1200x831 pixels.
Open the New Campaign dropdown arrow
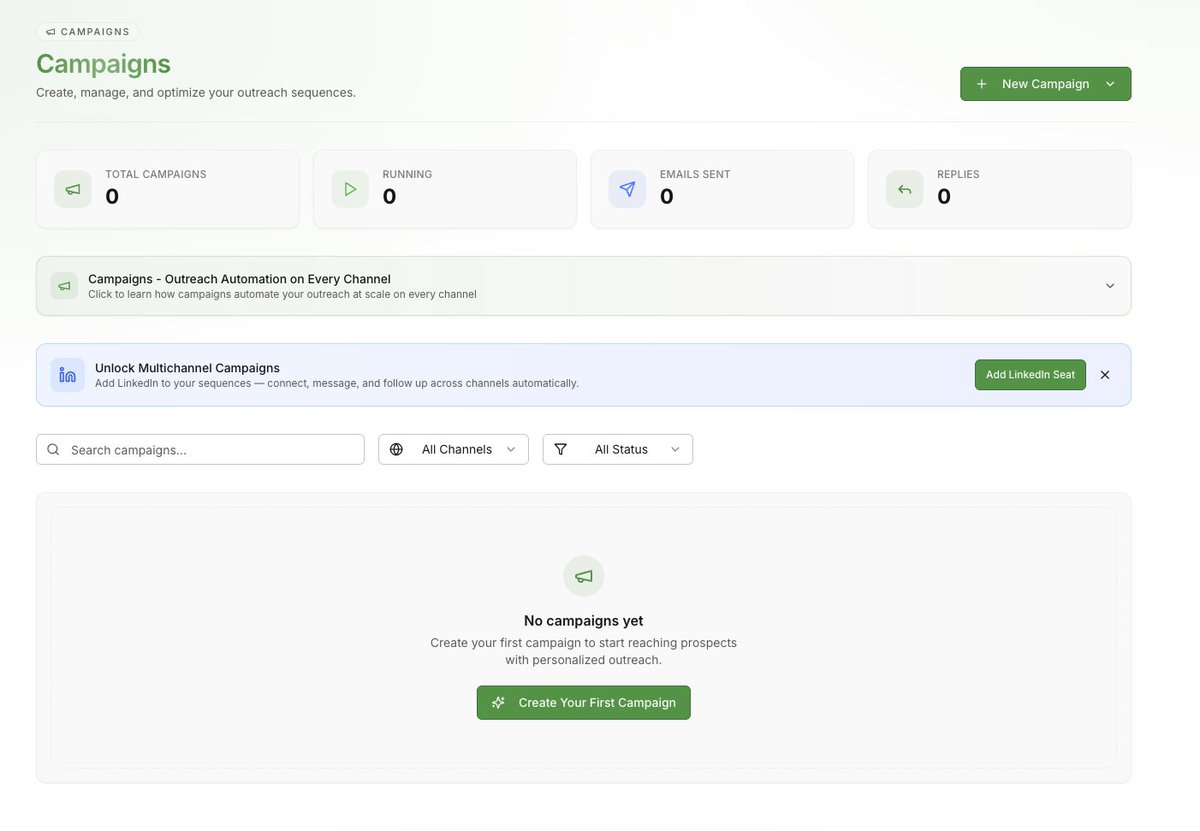point(1110,84)
